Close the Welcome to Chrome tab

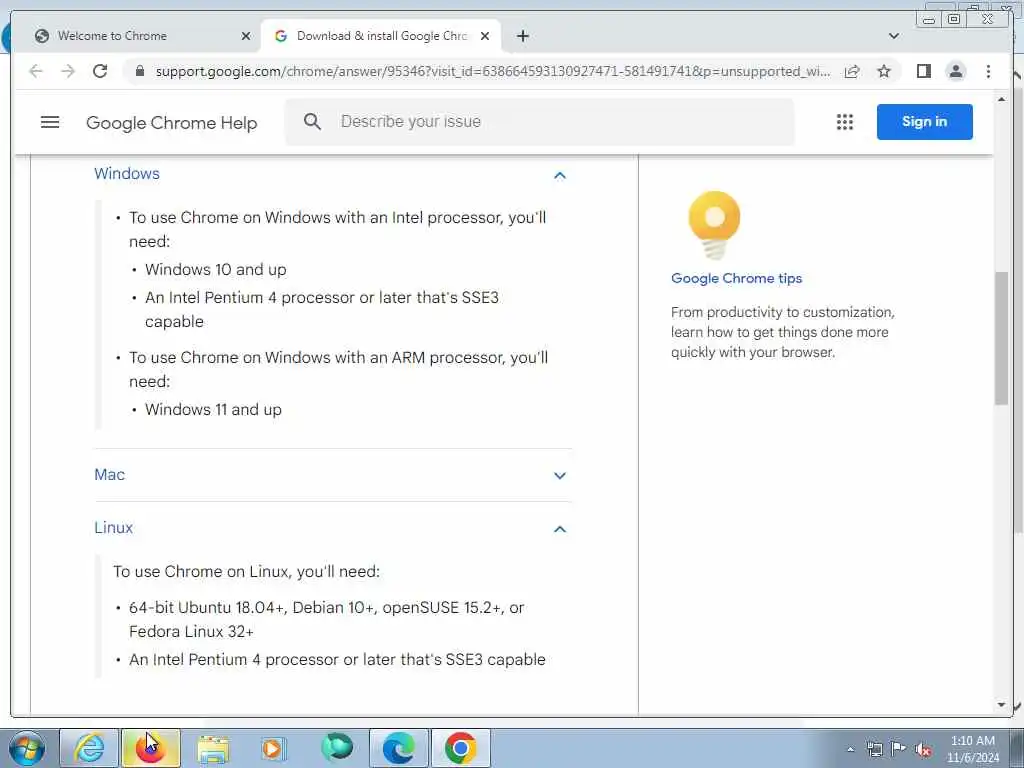tap(246, 36)
